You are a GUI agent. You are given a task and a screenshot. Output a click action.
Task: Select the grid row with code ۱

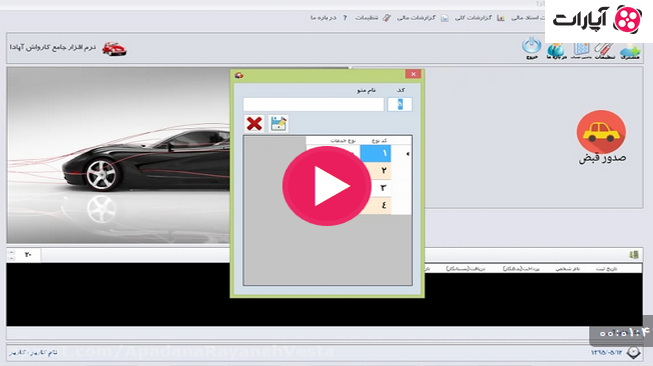[359, 154]
